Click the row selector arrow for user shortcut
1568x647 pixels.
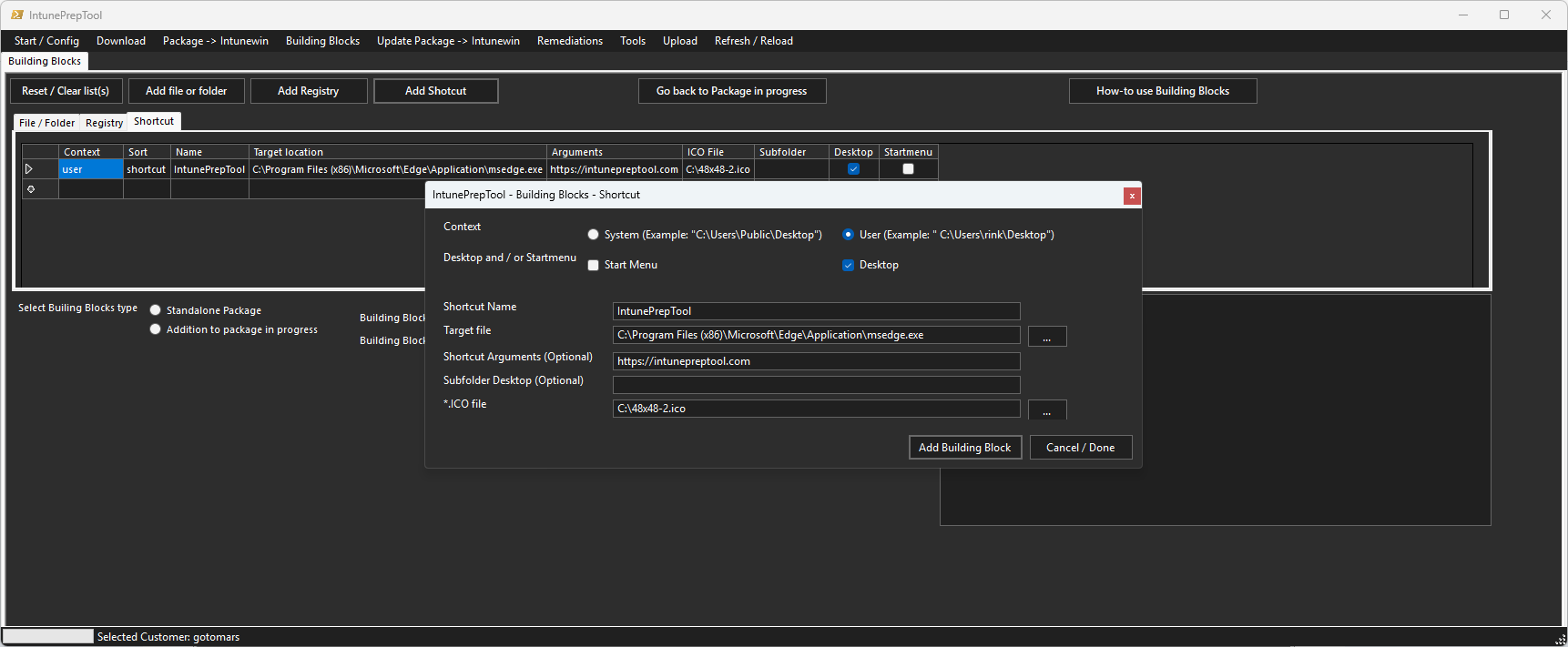(29, 169)
